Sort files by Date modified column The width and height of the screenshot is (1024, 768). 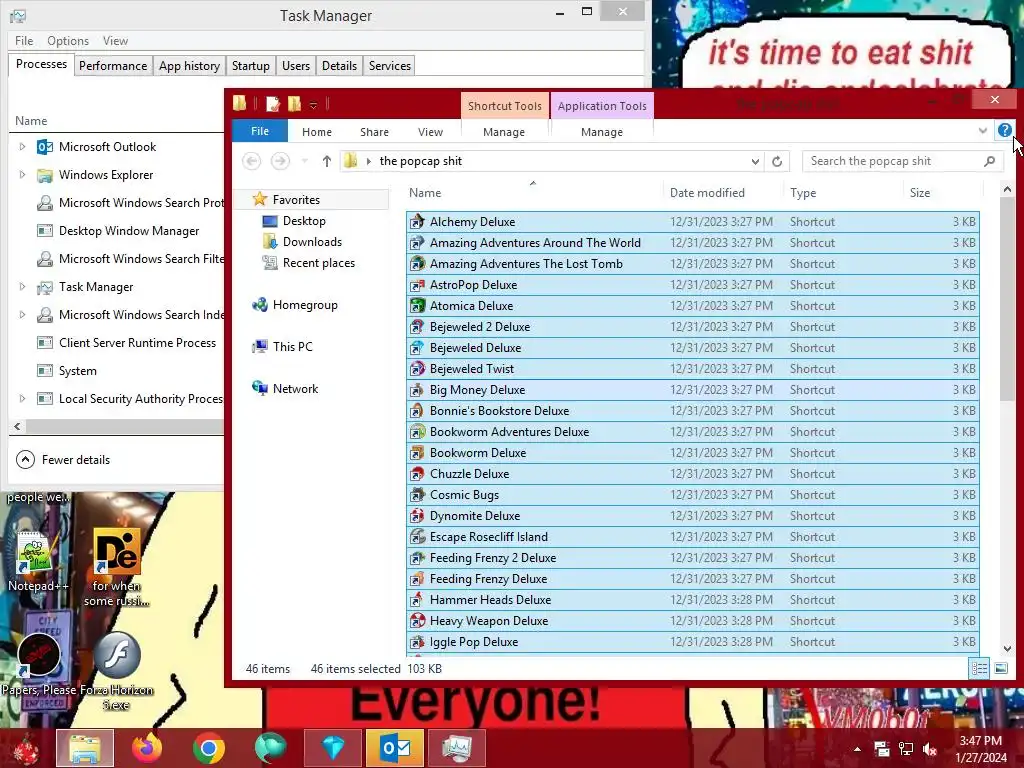(723, 193)
